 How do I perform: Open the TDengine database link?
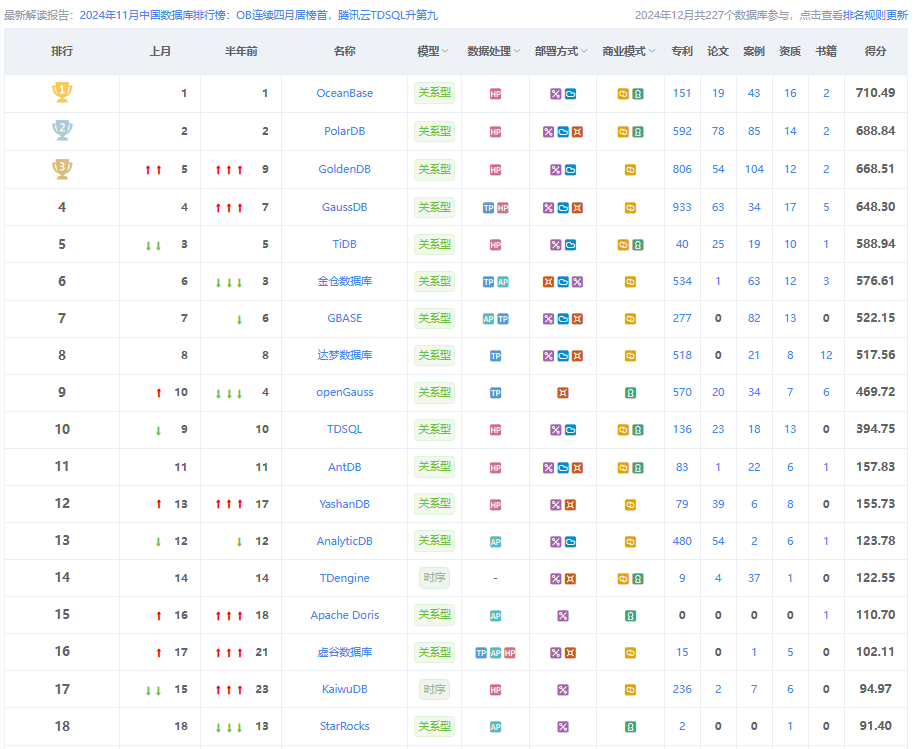pos(344,578)
